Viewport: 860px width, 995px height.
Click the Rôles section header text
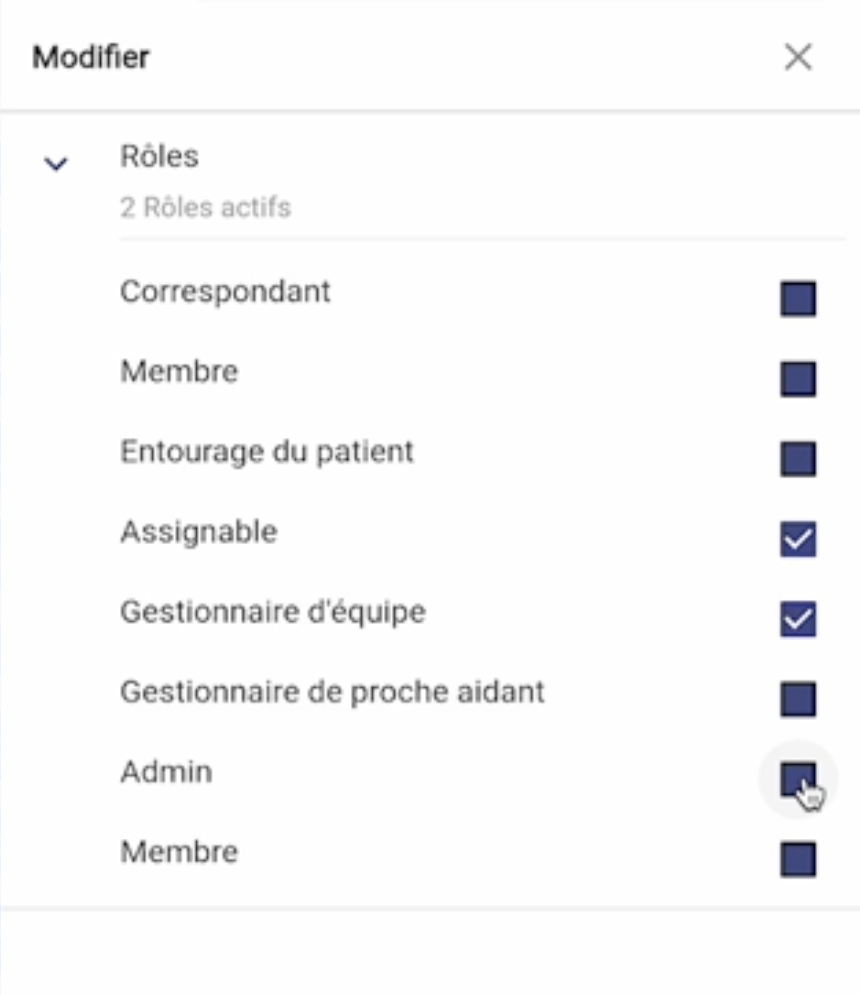(x=159, y=156)
